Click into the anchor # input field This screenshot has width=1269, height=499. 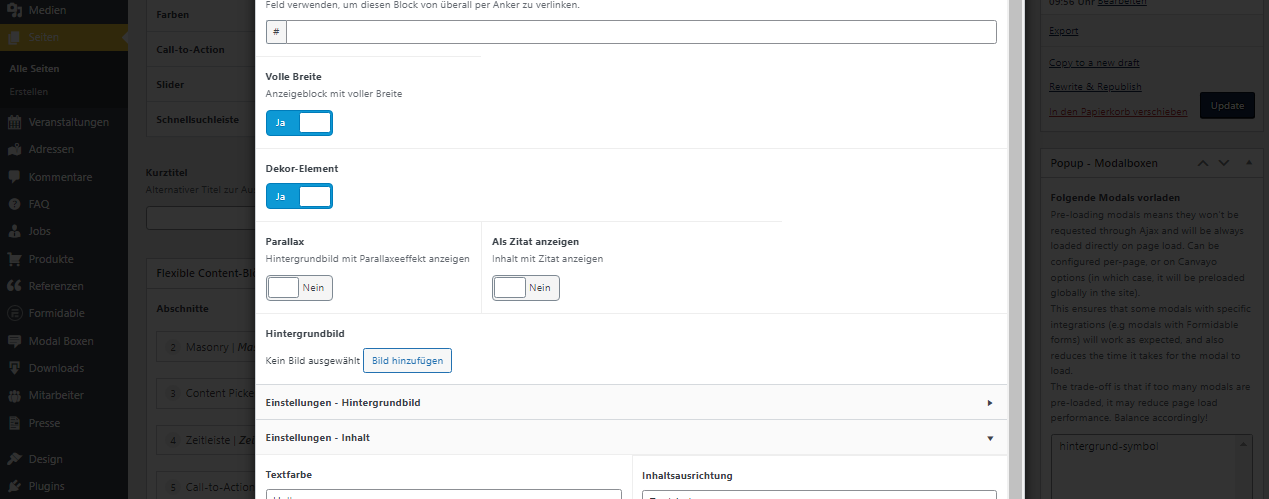point(640,32)
